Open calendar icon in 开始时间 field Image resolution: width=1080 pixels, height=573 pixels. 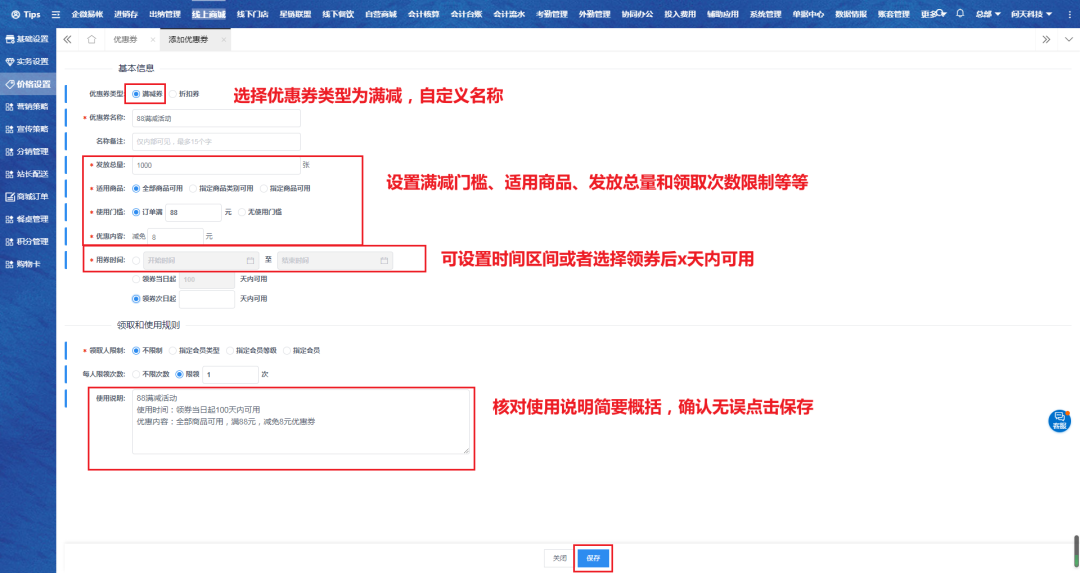237,260
